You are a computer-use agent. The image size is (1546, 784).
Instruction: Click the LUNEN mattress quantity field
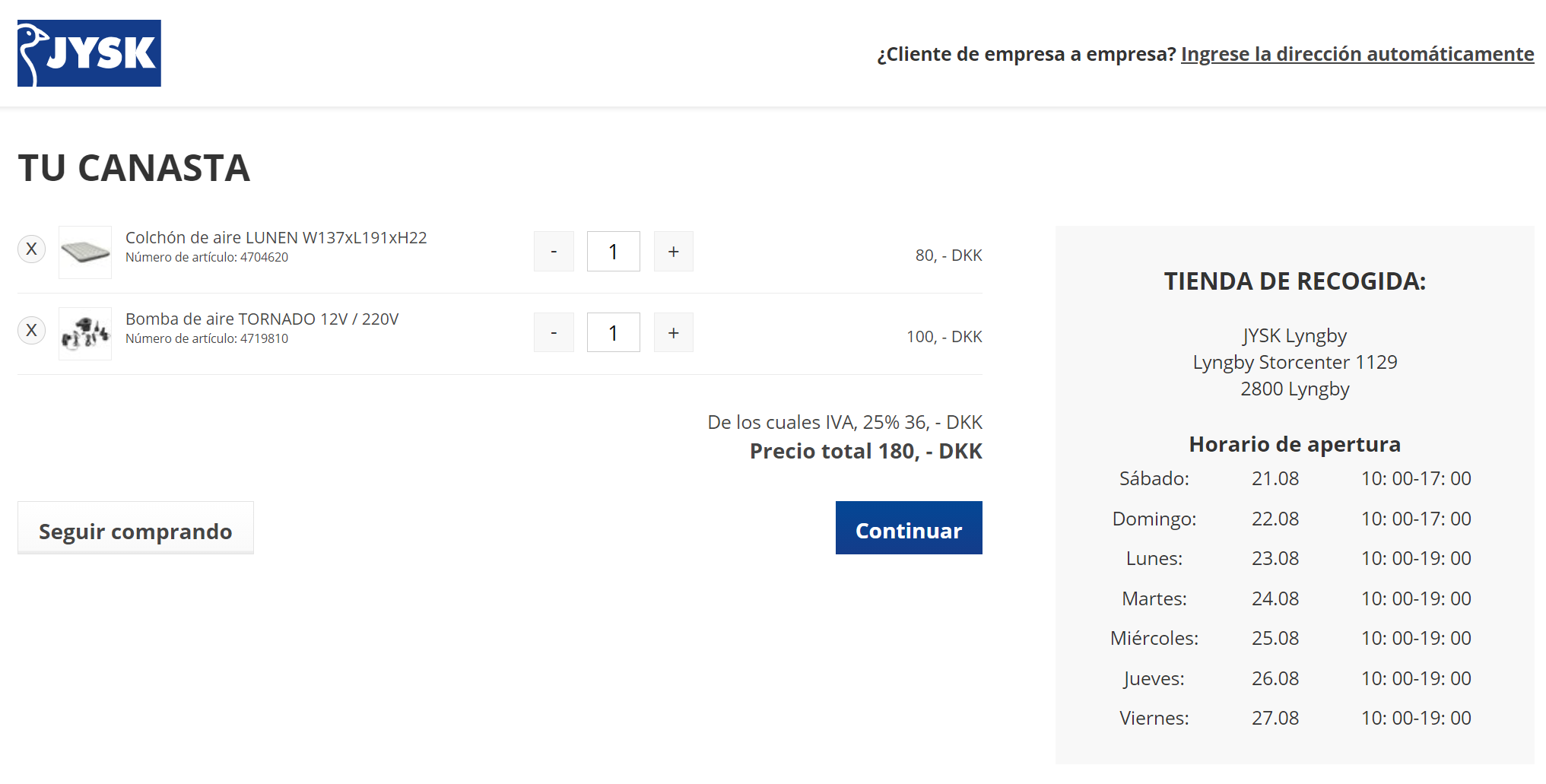[613, 252]
